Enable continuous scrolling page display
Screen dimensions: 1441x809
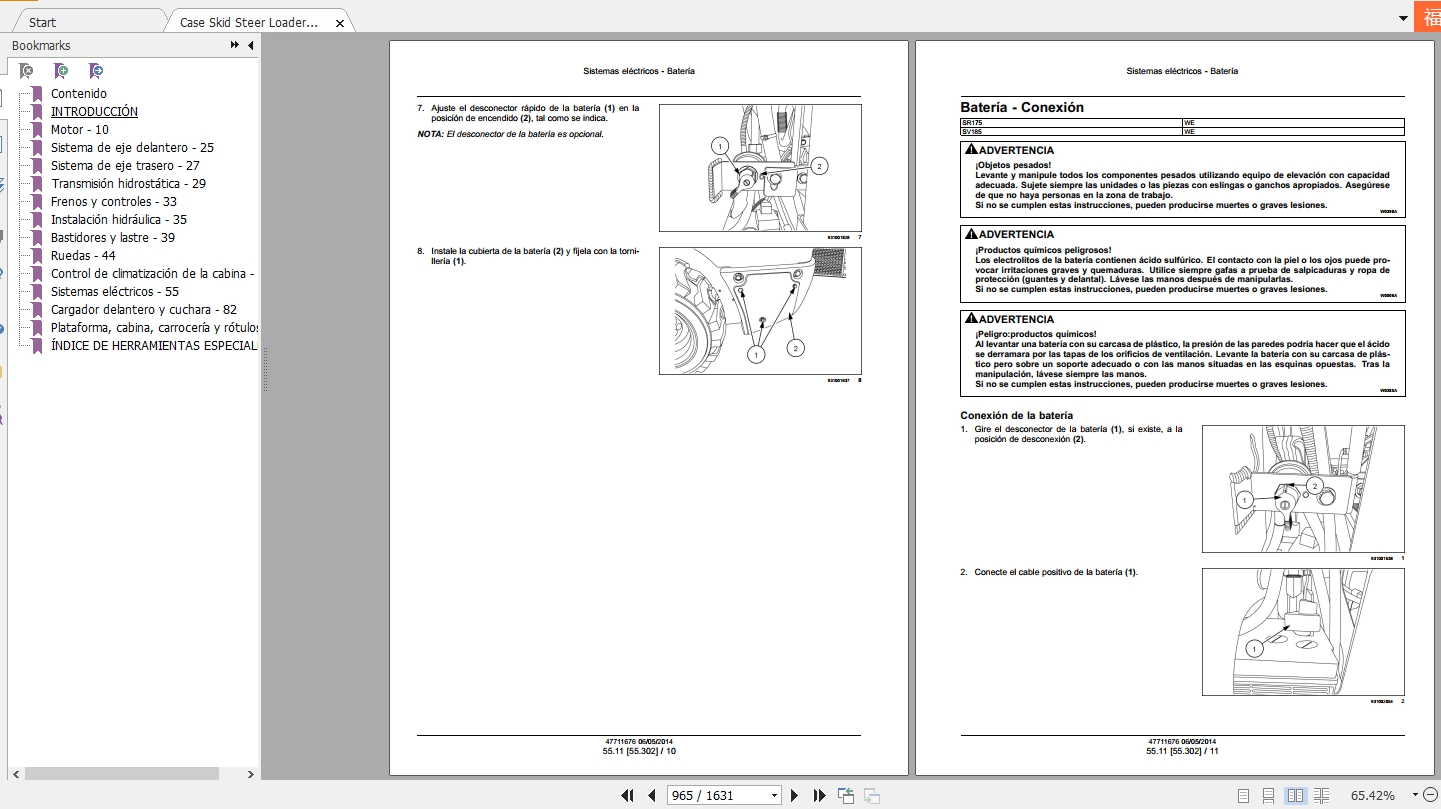click(1269, 795)
